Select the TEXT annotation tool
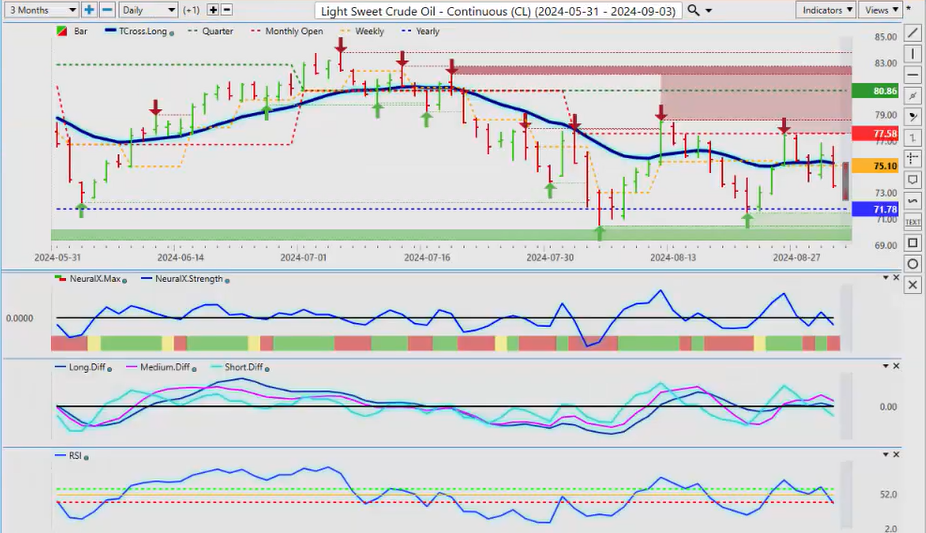 (x=912, y=221)
